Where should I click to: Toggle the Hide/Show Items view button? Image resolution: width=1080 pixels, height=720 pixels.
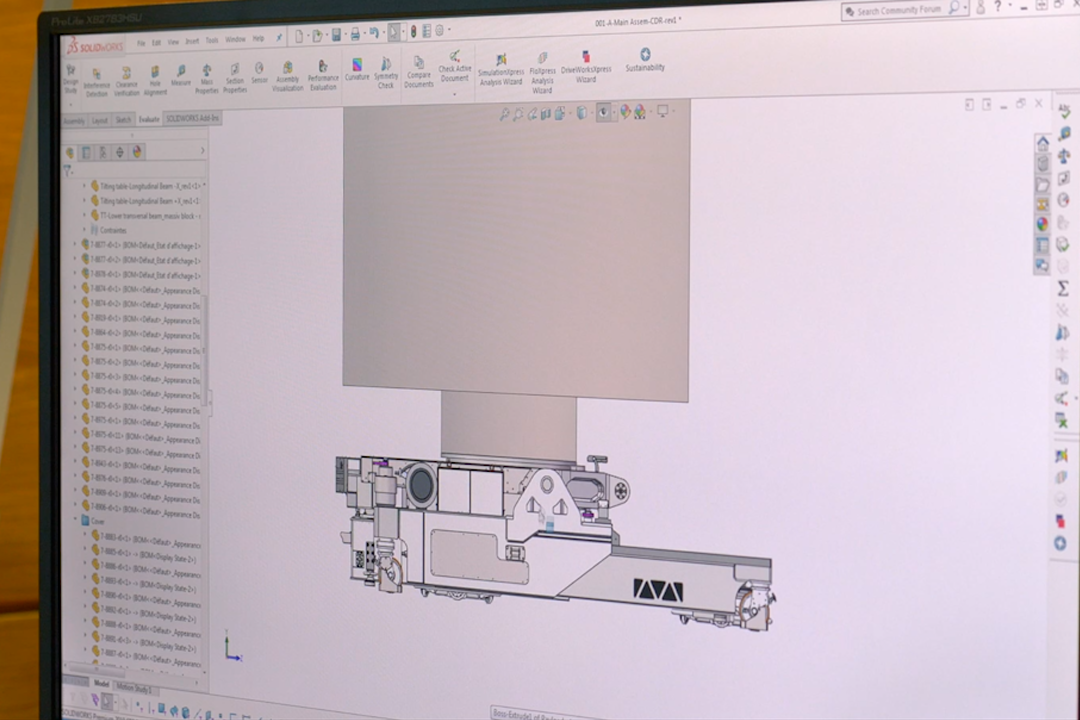pyautogui.click(x=603, y=112)
